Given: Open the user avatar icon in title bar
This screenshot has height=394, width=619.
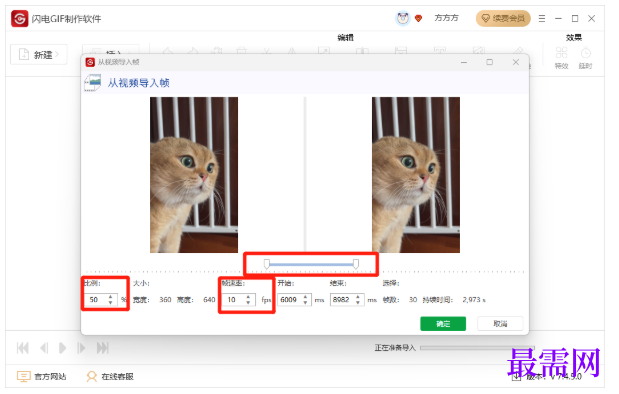Looking at the screenshot, I should pos(403,18).
